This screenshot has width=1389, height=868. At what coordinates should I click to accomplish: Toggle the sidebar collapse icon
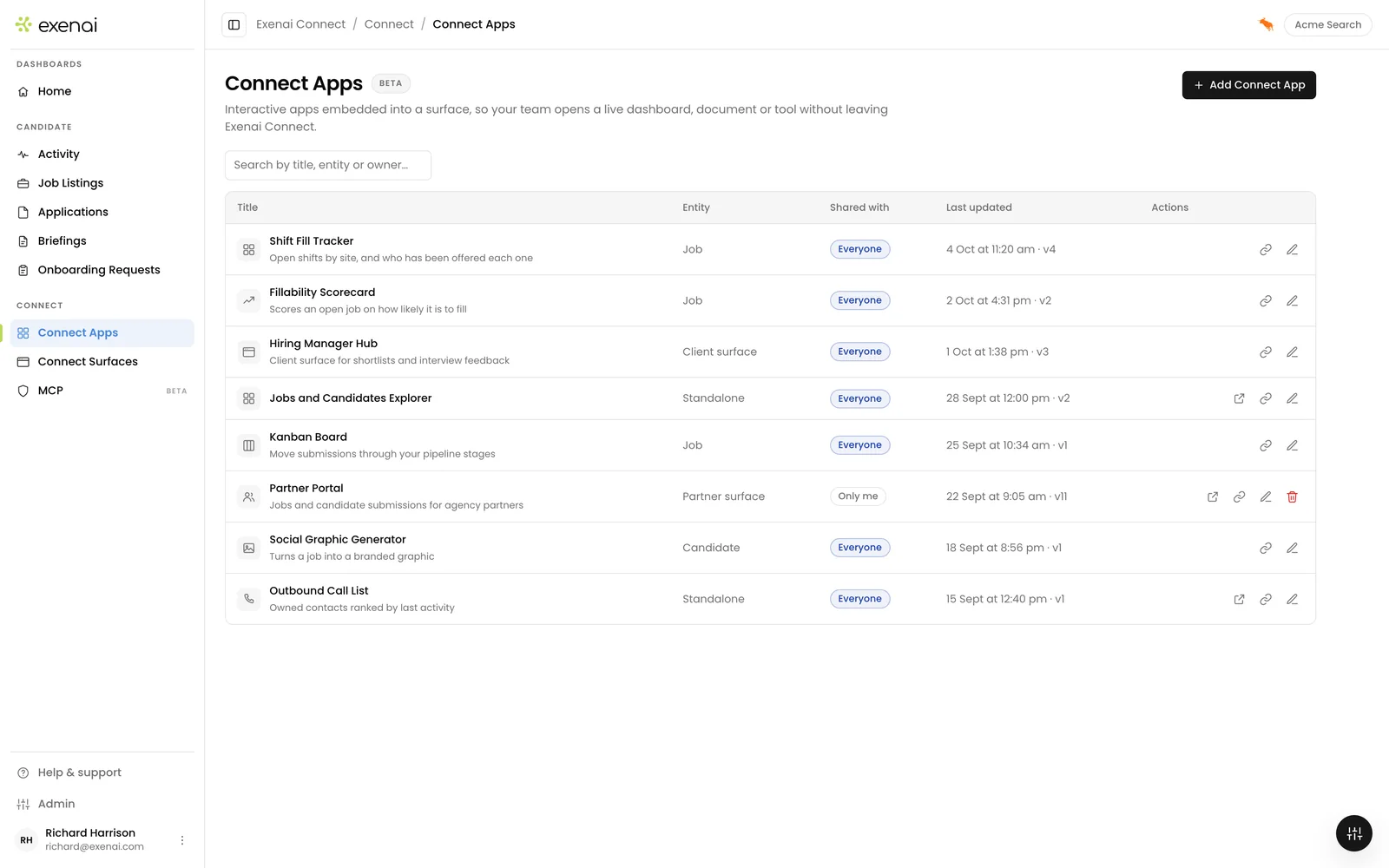pos(234,24)
